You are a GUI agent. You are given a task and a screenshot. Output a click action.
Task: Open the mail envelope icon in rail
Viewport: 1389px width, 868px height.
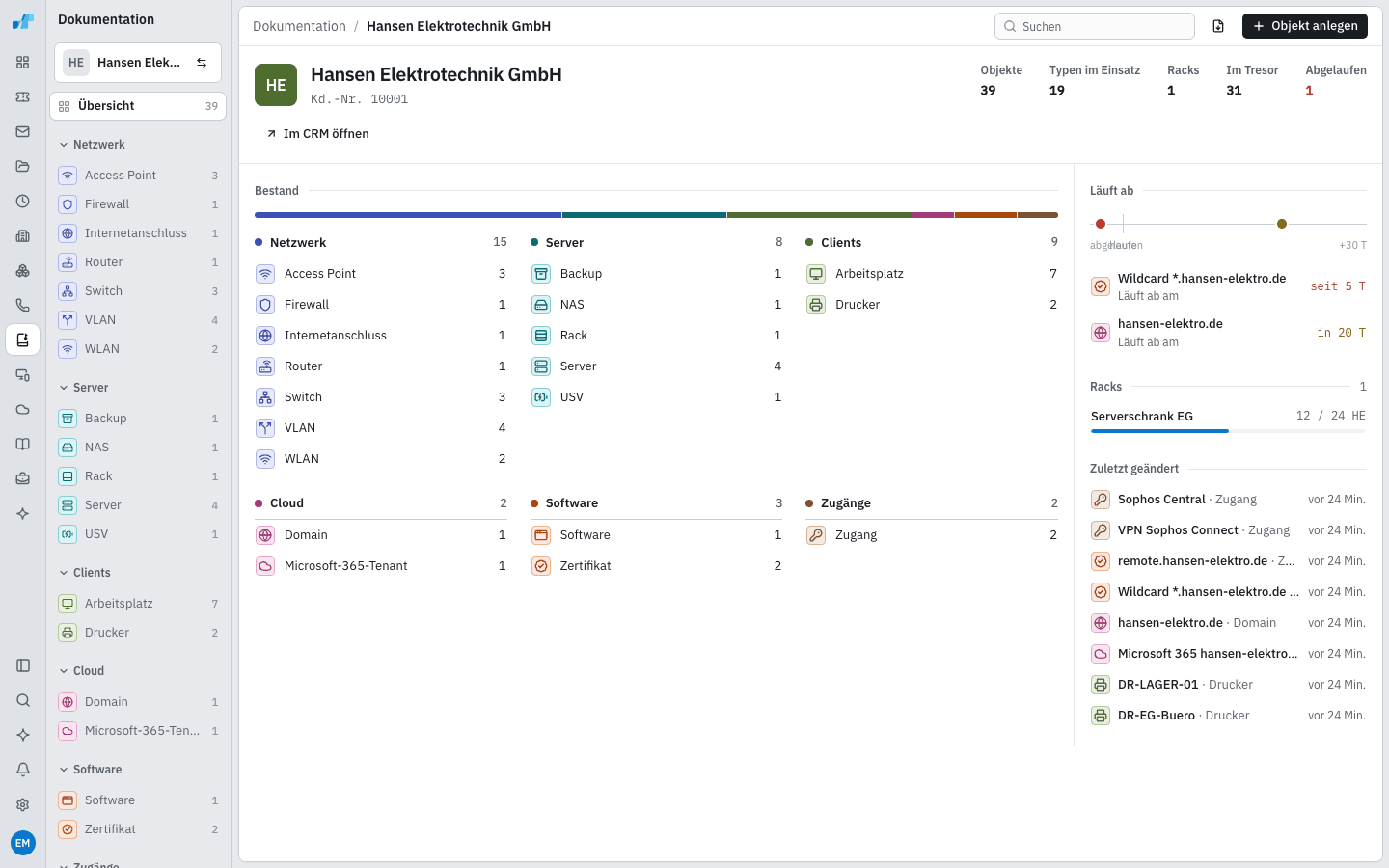23,132
